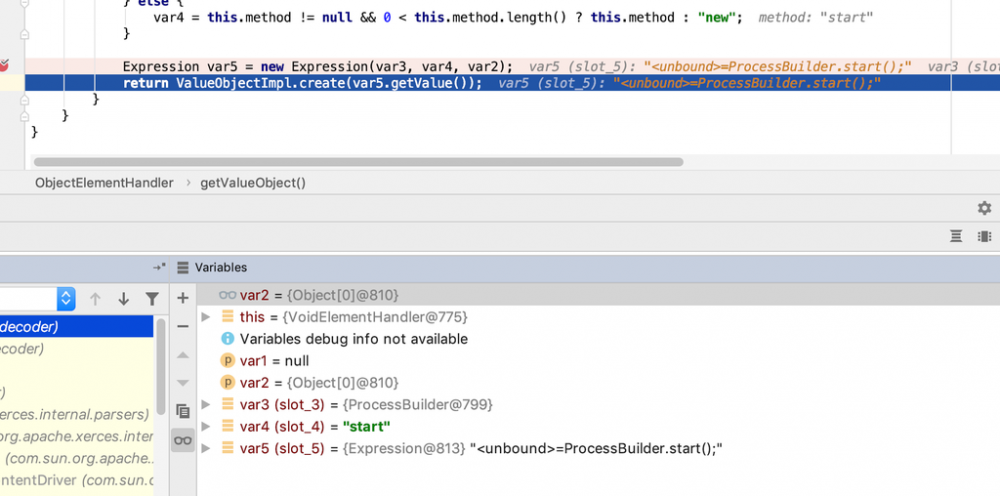Remove selected watch with minus icon
This screenshot has width=1000, height=496.
click(183, 326)
